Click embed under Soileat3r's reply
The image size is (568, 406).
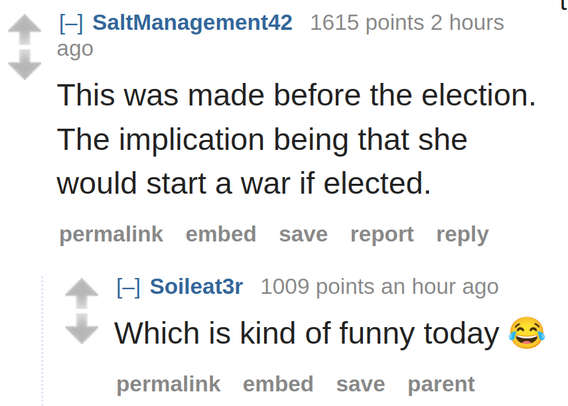coord(278,384)
